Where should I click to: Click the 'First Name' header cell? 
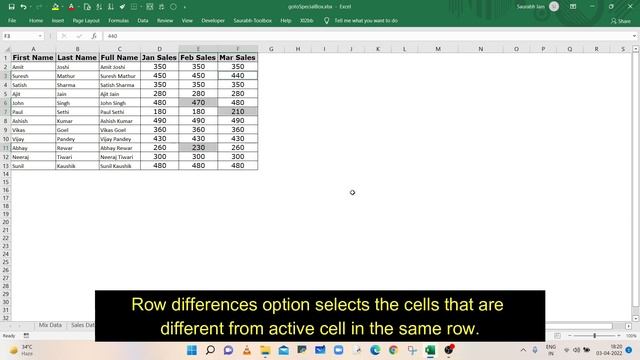pyautogui.click(x=33, y=58)
